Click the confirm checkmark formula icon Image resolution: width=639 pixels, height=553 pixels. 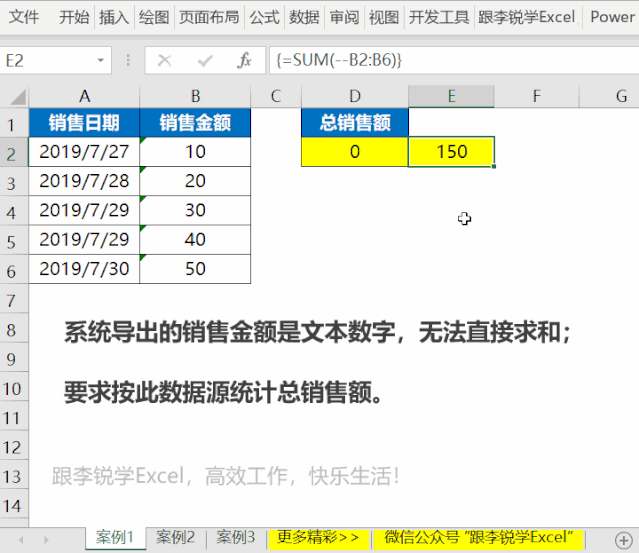[205, 61]
